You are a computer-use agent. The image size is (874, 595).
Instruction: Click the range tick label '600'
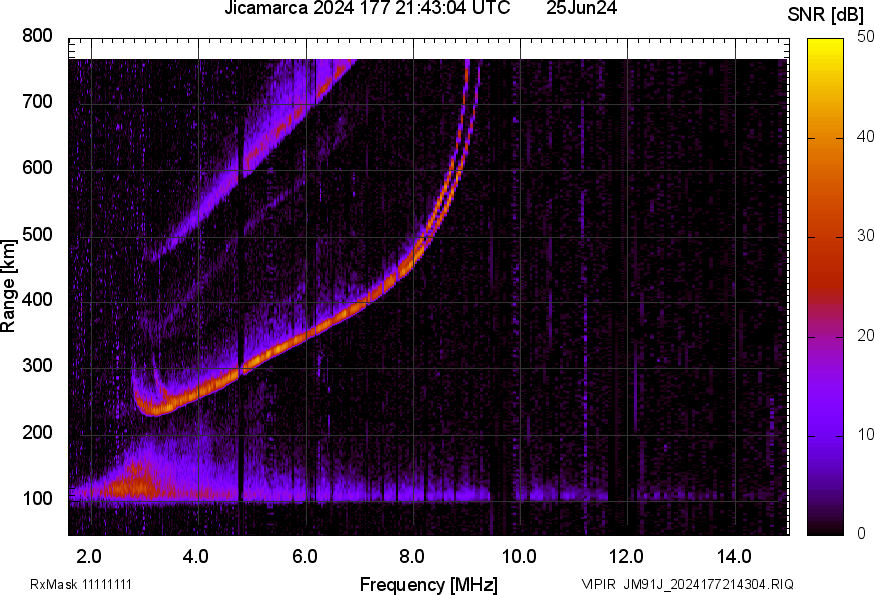37,167
